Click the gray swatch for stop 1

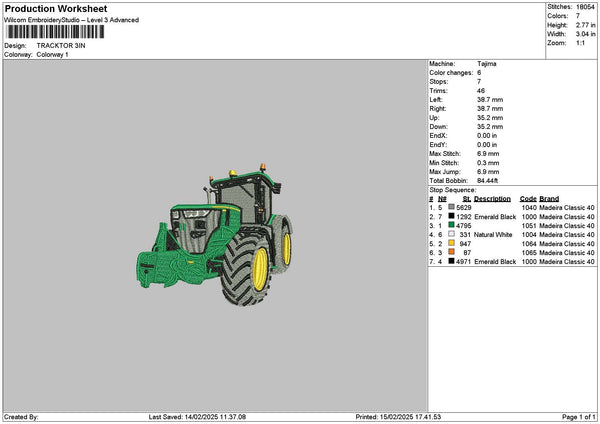coord(452,207)
